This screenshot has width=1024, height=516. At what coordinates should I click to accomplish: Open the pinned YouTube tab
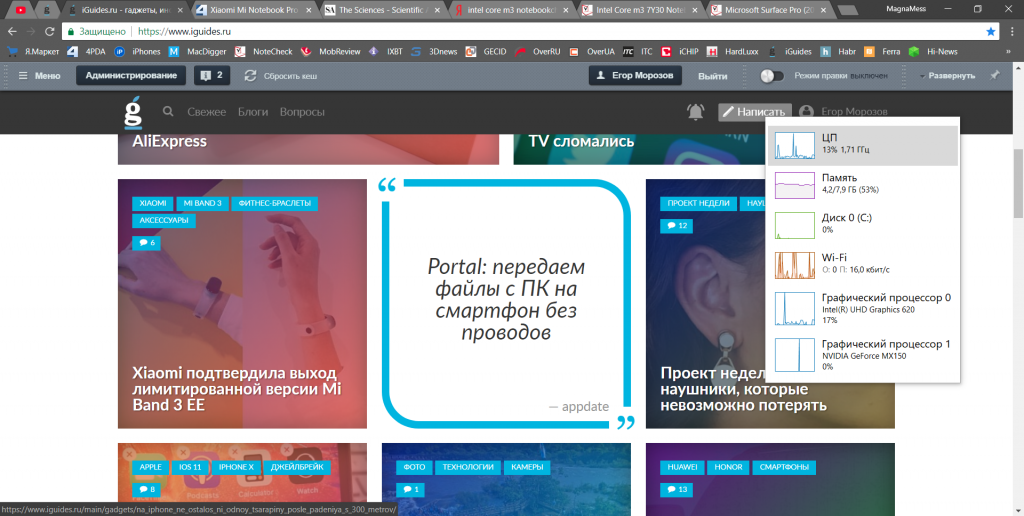[21, 10]
